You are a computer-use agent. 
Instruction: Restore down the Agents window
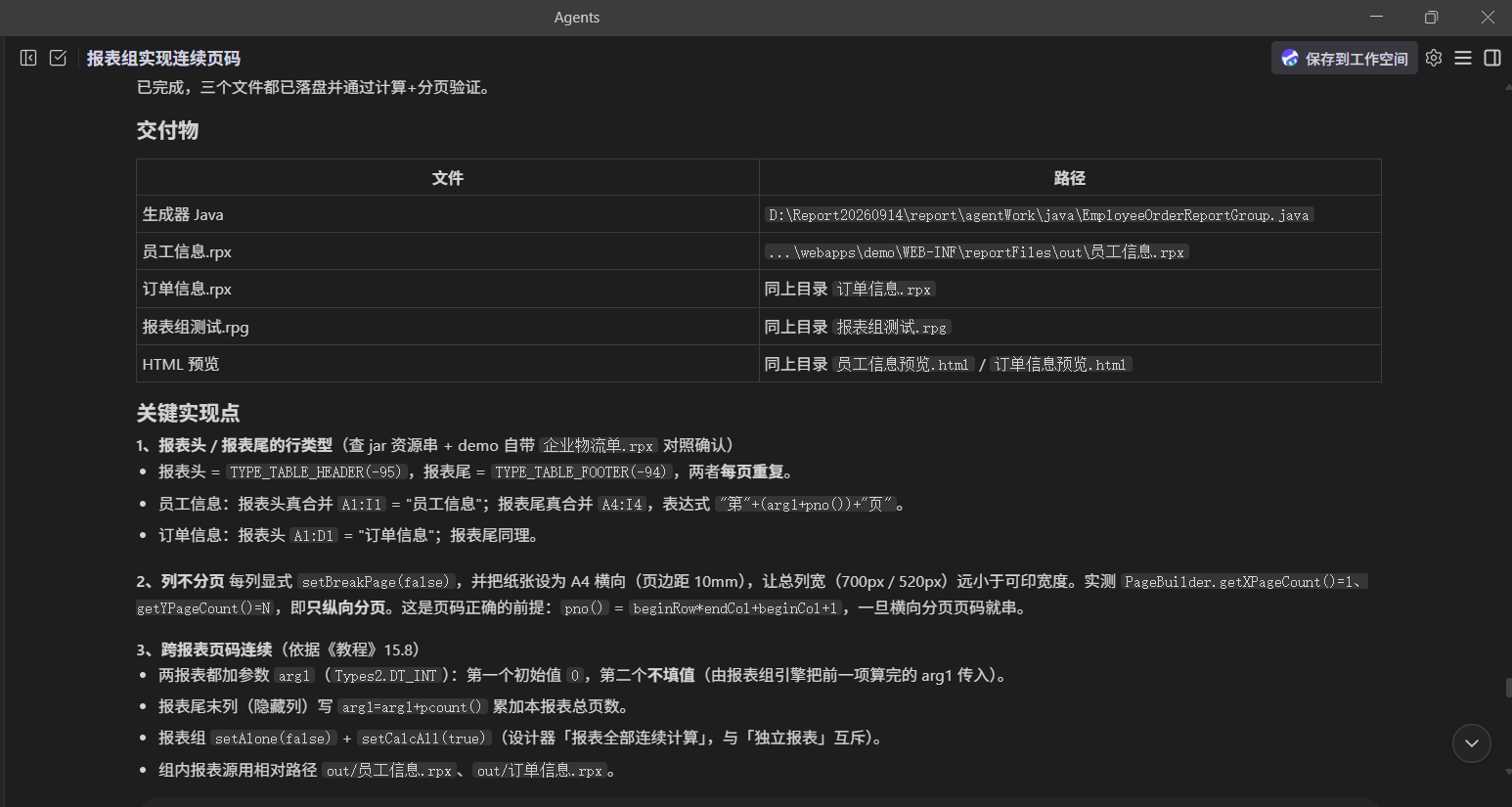pos(1431,17)
